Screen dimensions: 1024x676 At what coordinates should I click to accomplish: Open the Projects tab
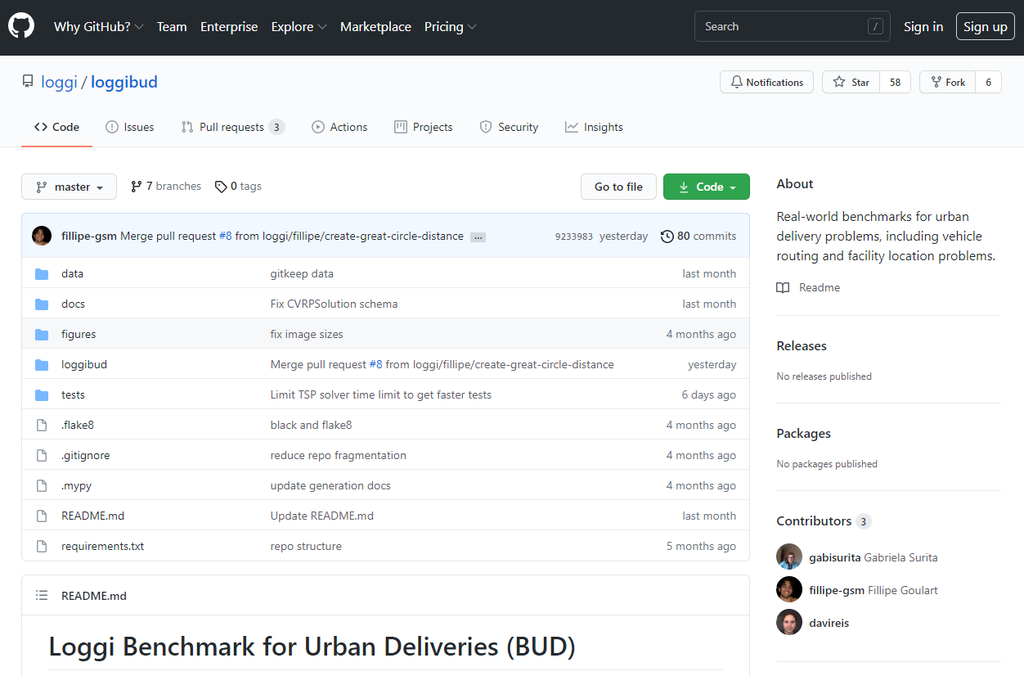click(423, 127)
